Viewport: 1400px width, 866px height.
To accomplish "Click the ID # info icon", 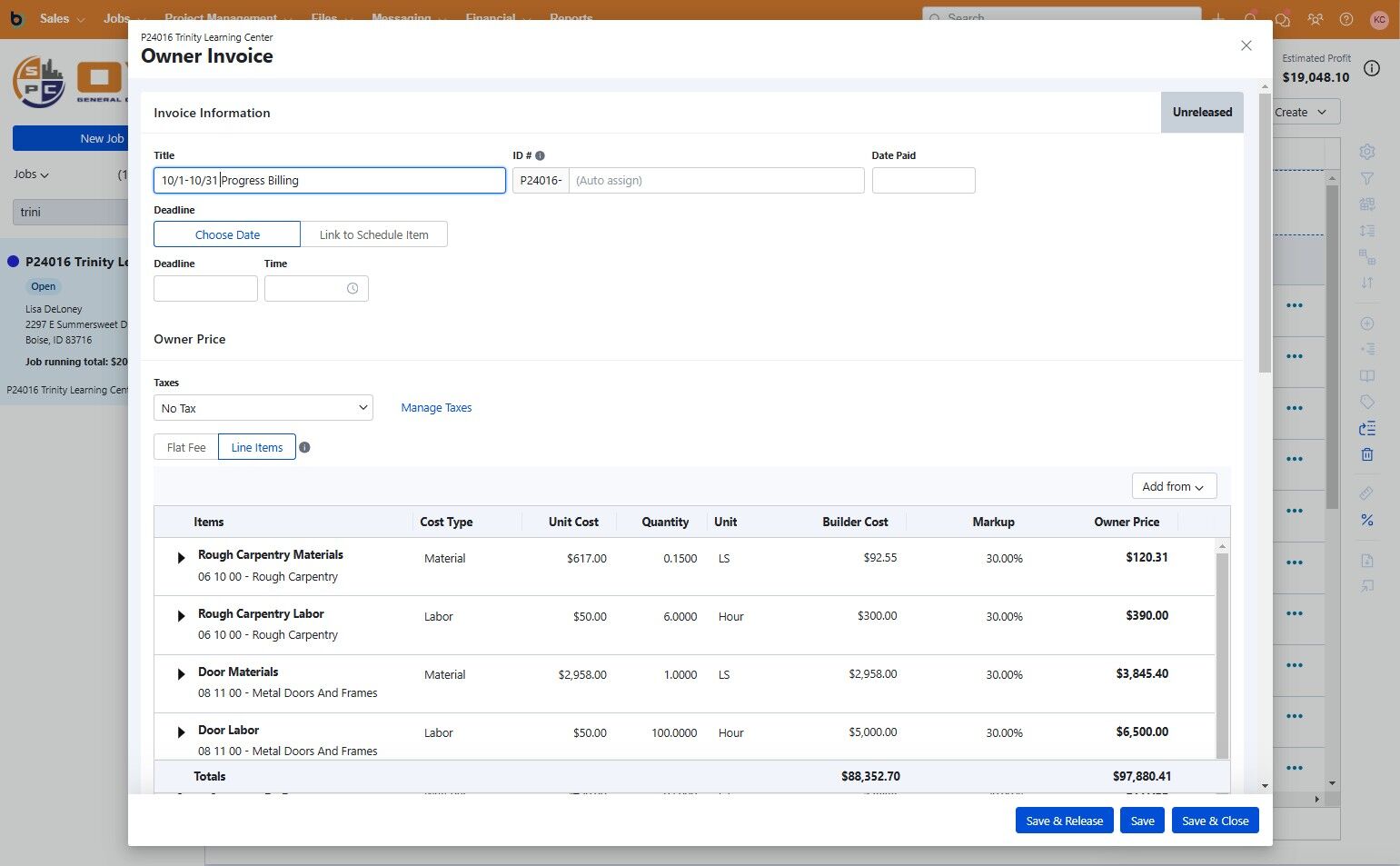I will click(x=540, y=156).
